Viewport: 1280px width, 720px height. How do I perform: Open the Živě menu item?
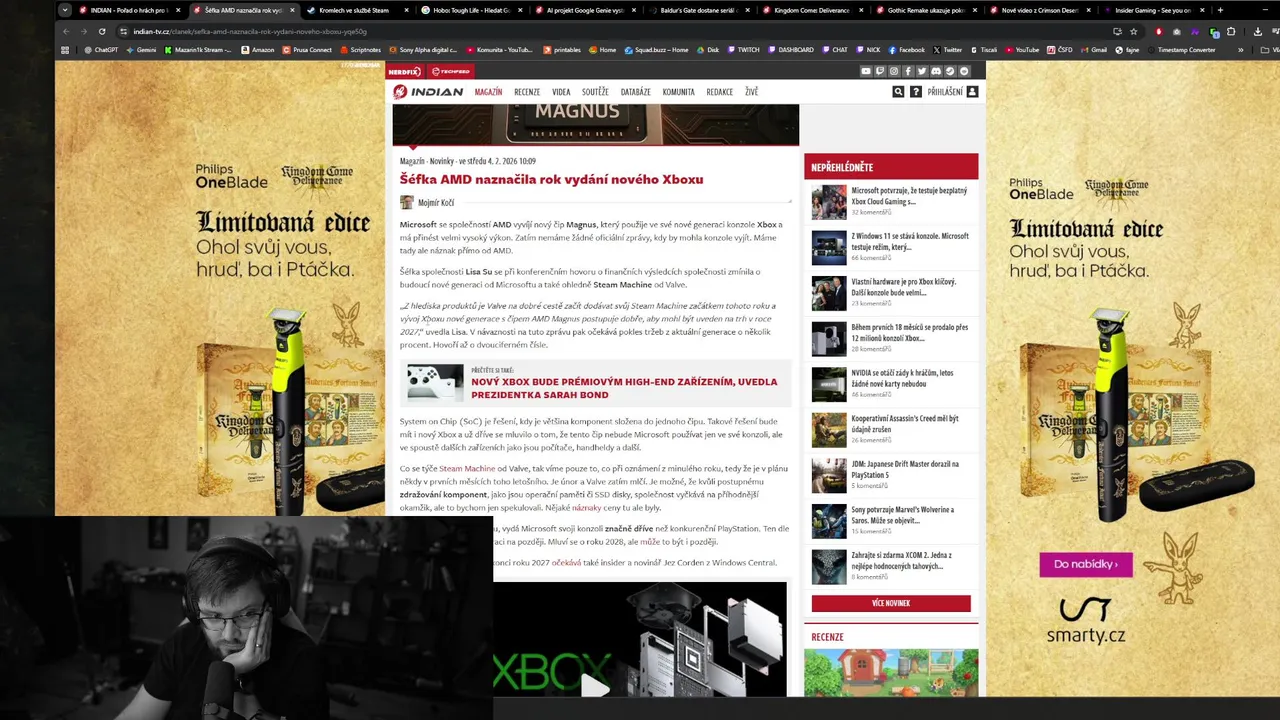(x=751, y=92)
